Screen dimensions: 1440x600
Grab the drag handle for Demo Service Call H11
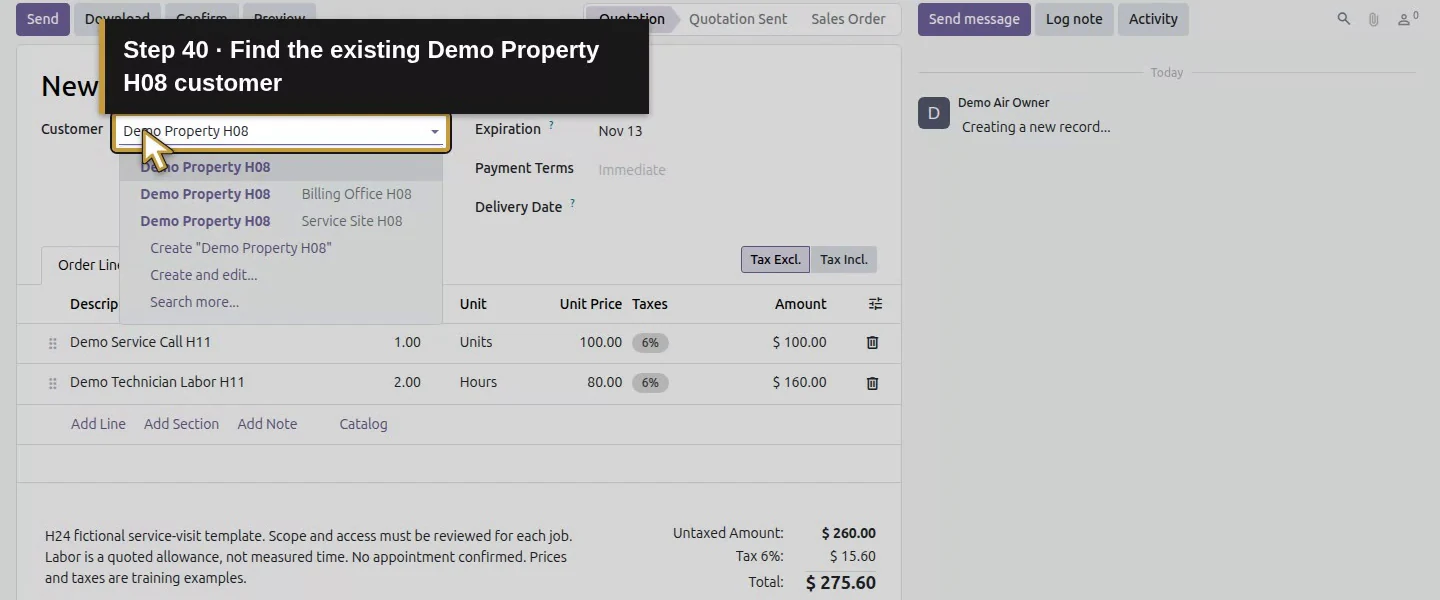click(53, 343)
